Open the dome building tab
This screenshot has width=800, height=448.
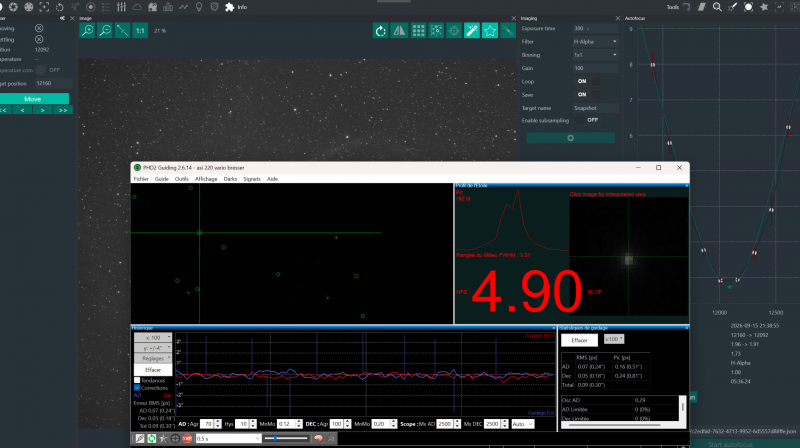pos(152,7)
